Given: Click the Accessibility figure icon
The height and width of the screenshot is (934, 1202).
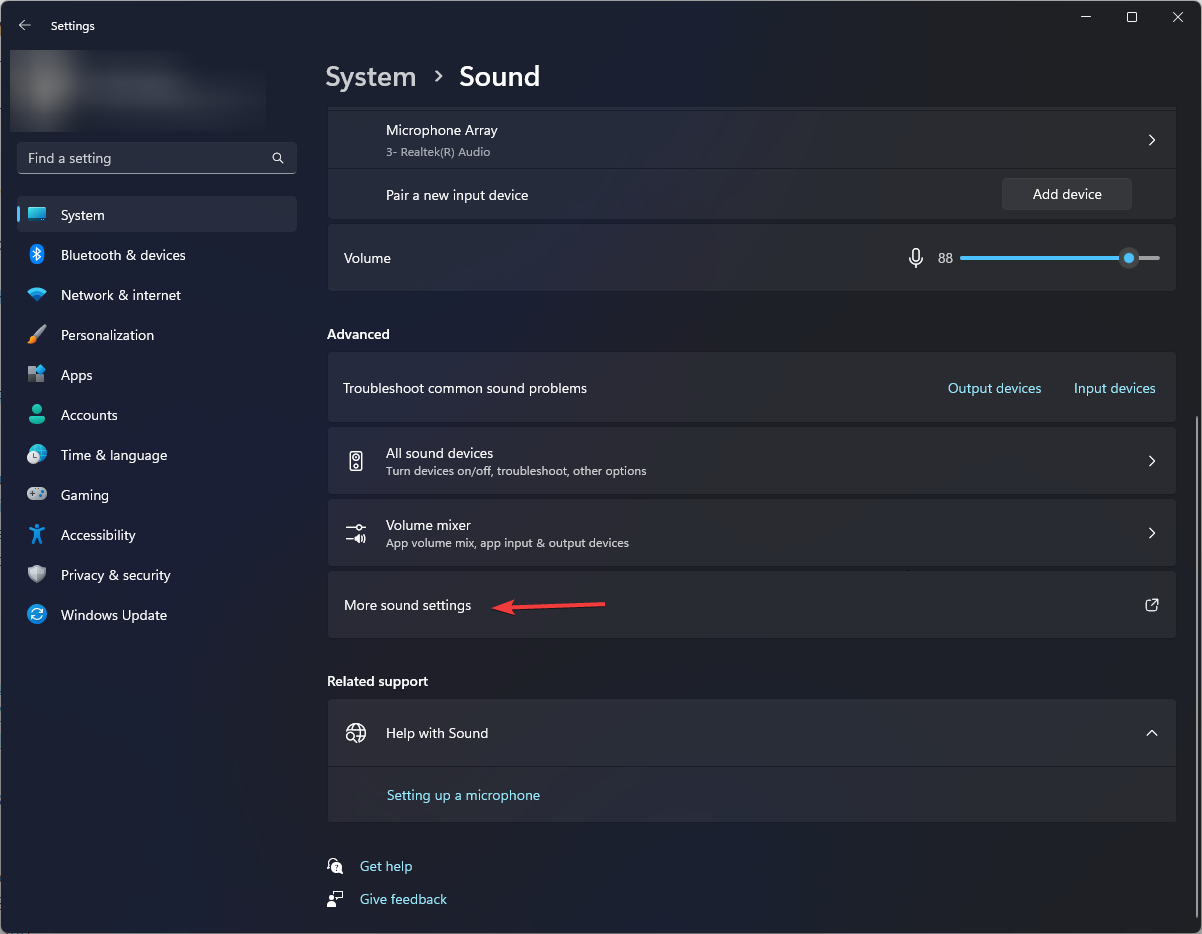Looking at the screenshot, I should point(37,535).
